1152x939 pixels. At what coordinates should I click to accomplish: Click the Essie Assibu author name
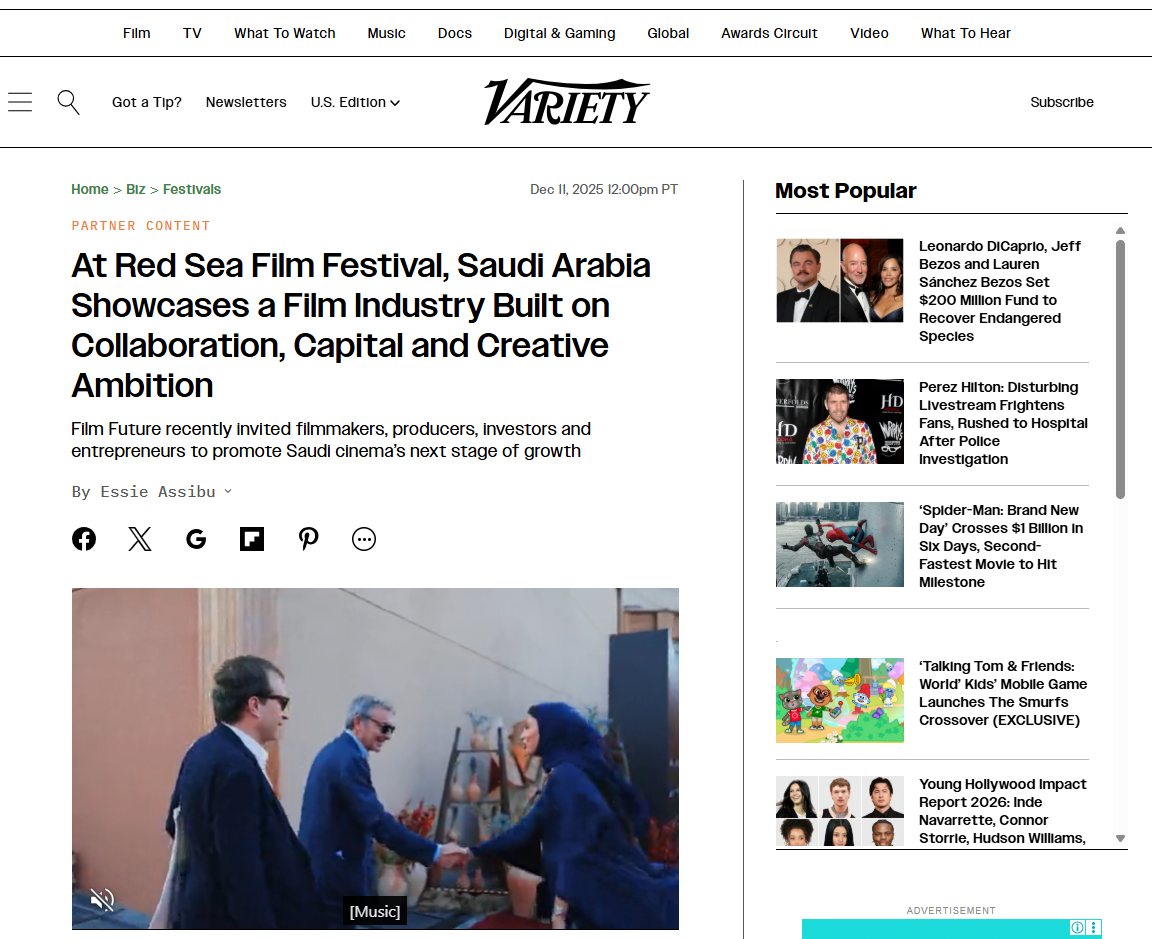pyautogui.click(x=158, y=492)
